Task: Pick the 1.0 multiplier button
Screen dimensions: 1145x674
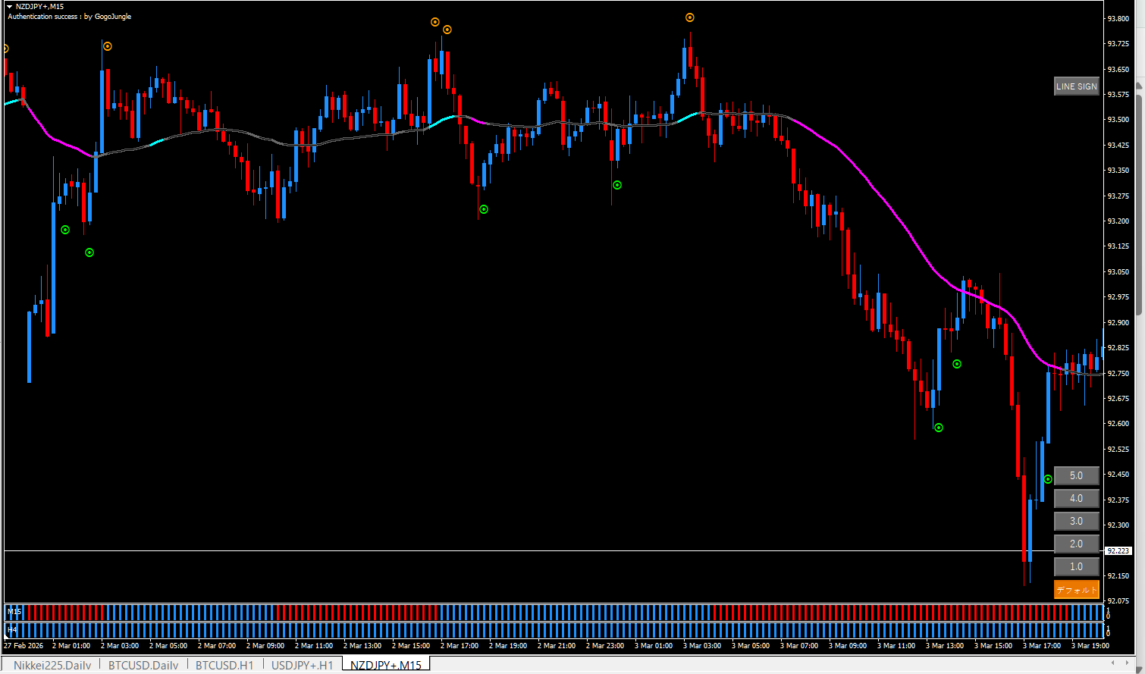Action: [1076, 567]
